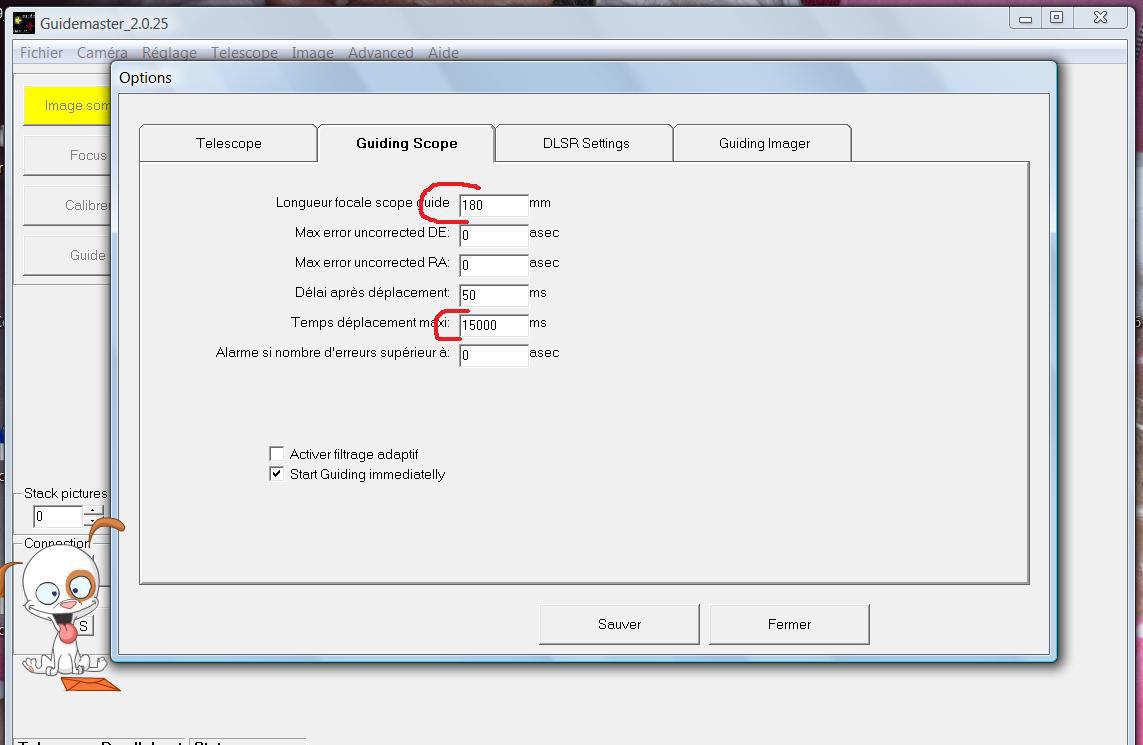Click the Fermer button
1143x745 pixels.
tap(789, 624)
